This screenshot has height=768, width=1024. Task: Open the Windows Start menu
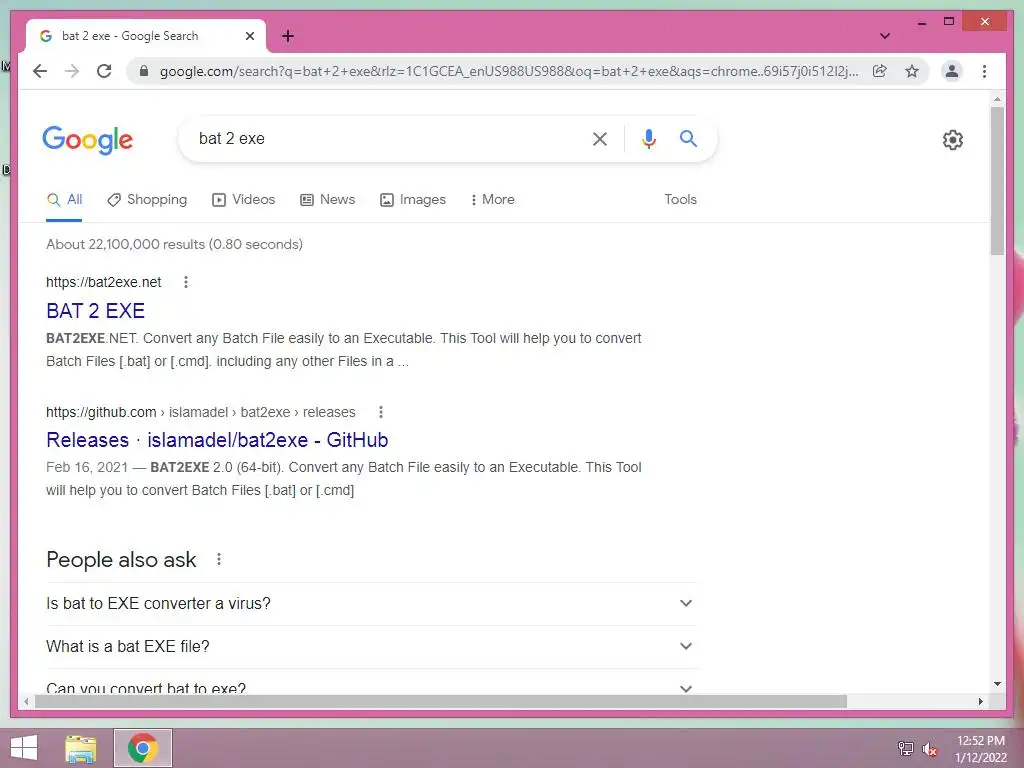[x=24, y=748]
